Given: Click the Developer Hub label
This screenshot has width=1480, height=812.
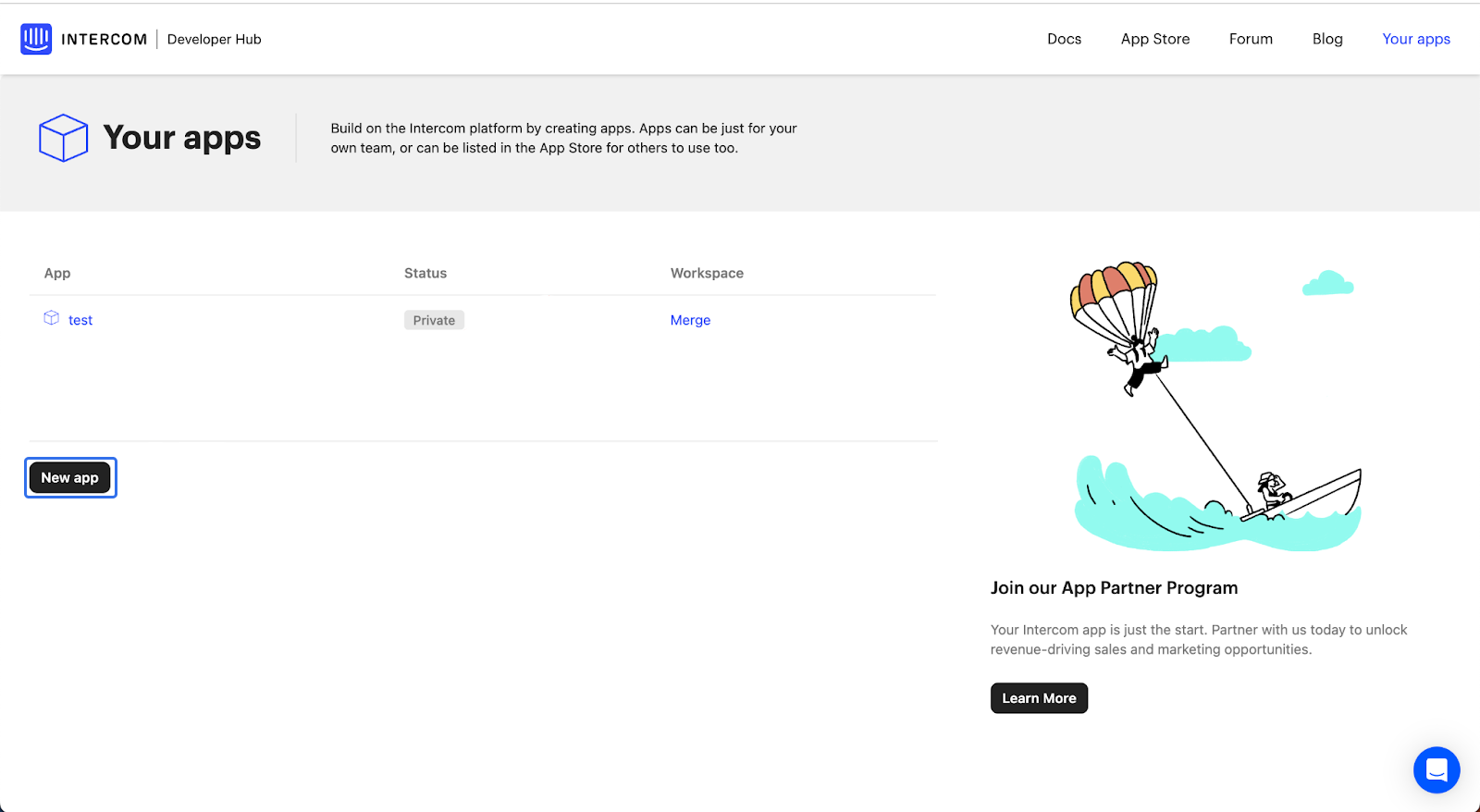Looking at the screenshot, I should [x=215, y=39].
